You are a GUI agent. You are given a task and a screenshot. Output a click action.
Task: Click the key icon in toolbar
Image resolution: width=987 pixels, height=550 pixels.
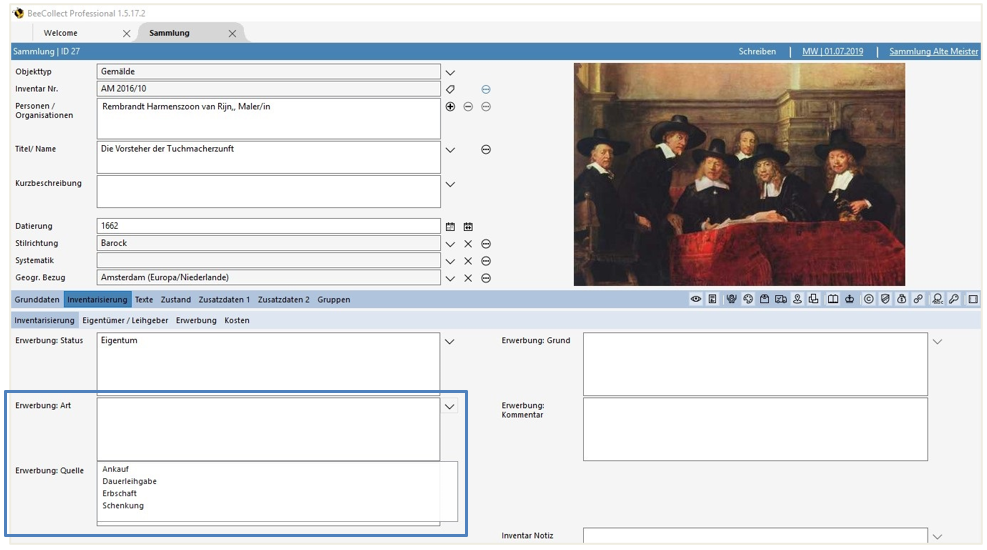coord(954,299)
